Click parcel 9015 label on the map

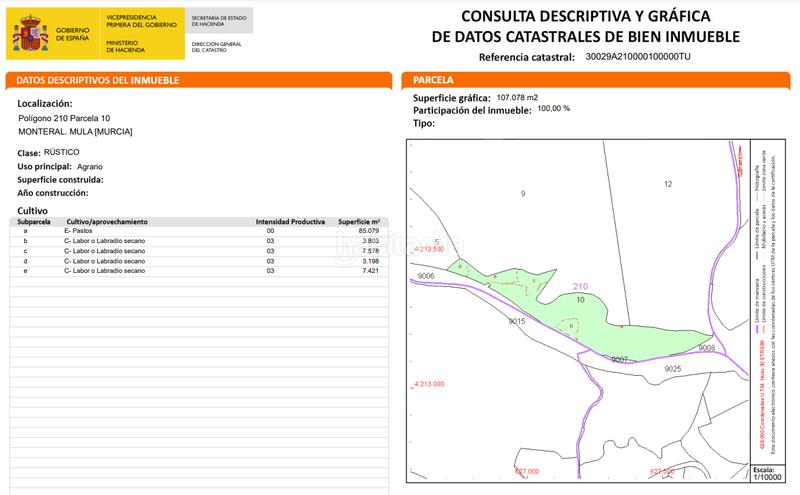coord(516,321)
